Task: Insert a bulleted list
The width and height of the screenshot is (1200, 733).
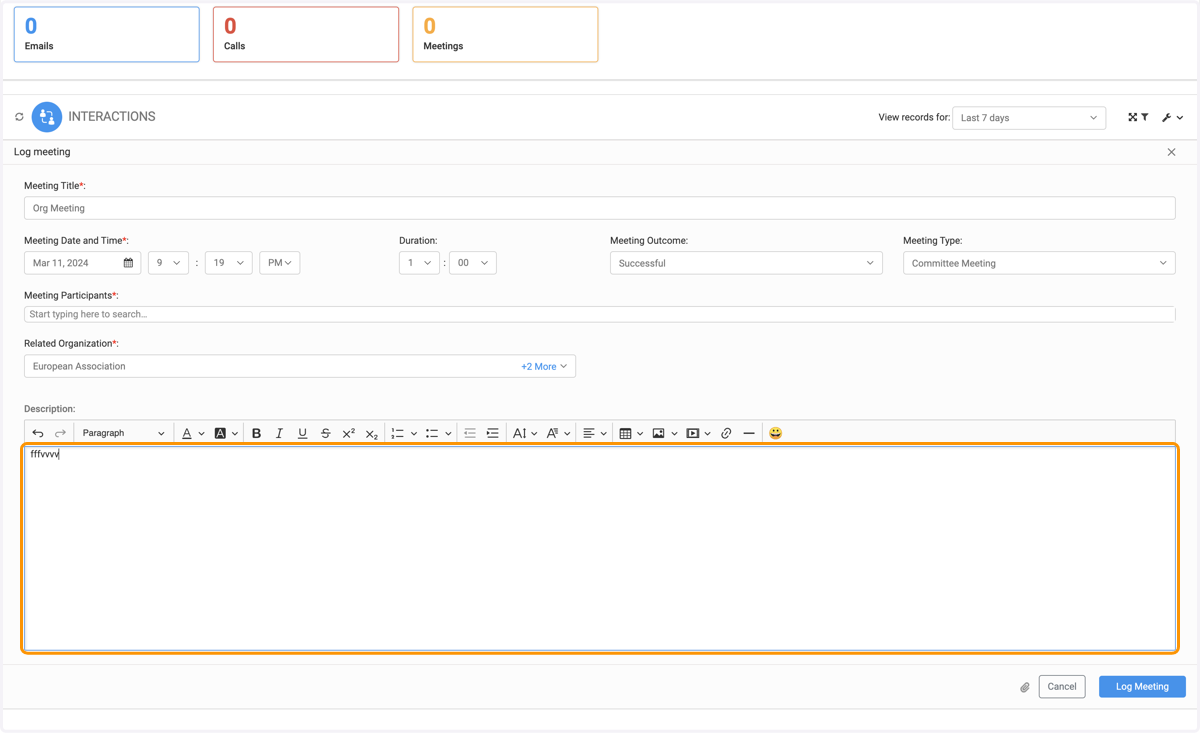Action: [x=432, y=433]
